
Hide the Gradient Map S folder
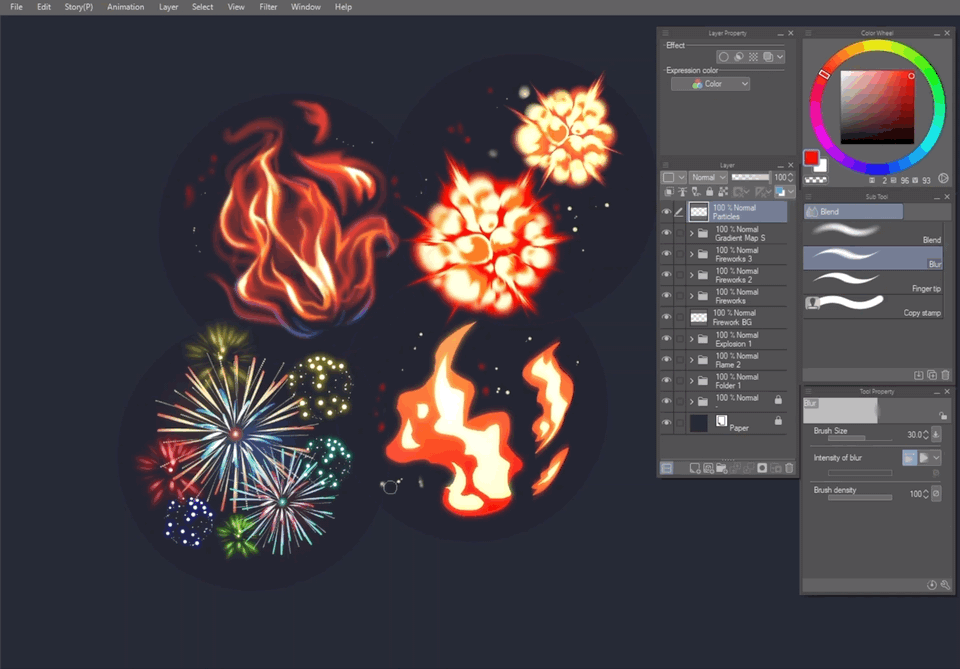667,234
